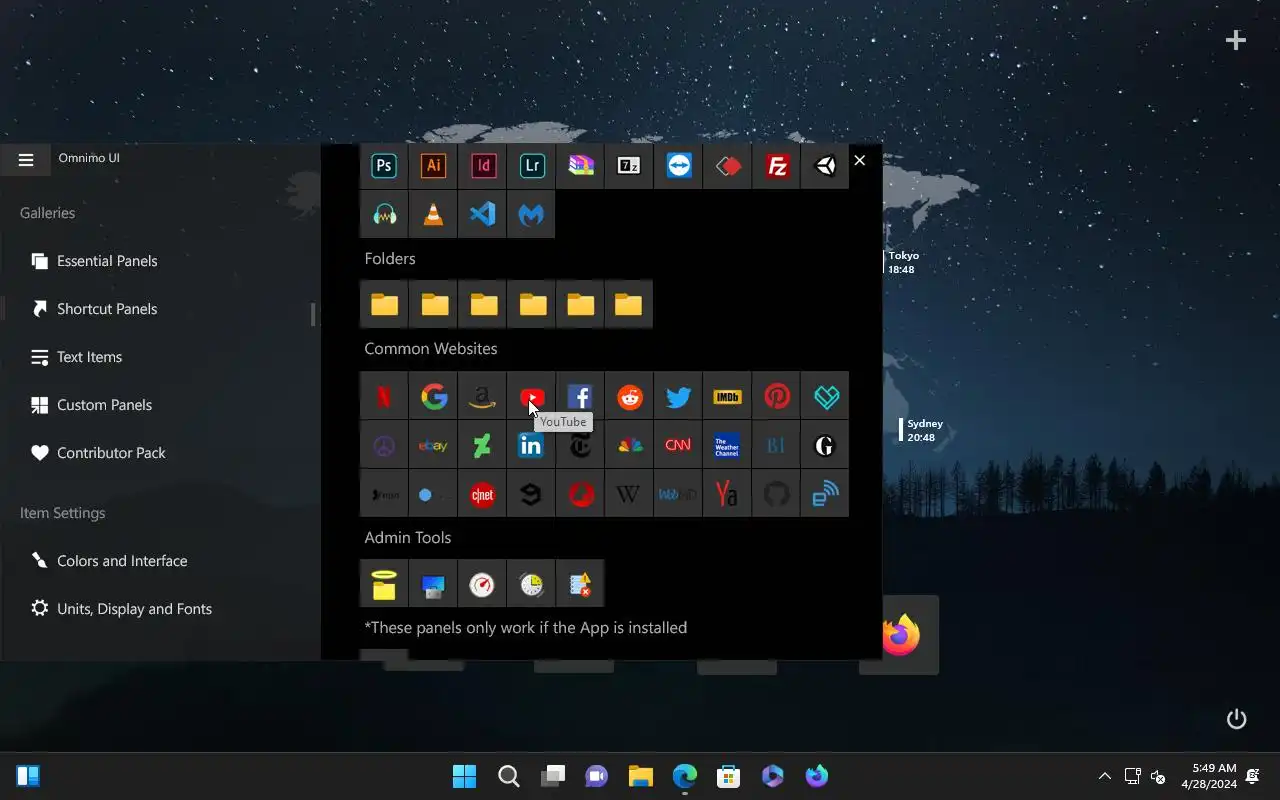Screen dimensions: 1280x800
Task: Pick the Unity icon
Action: (x=826, y=166)
